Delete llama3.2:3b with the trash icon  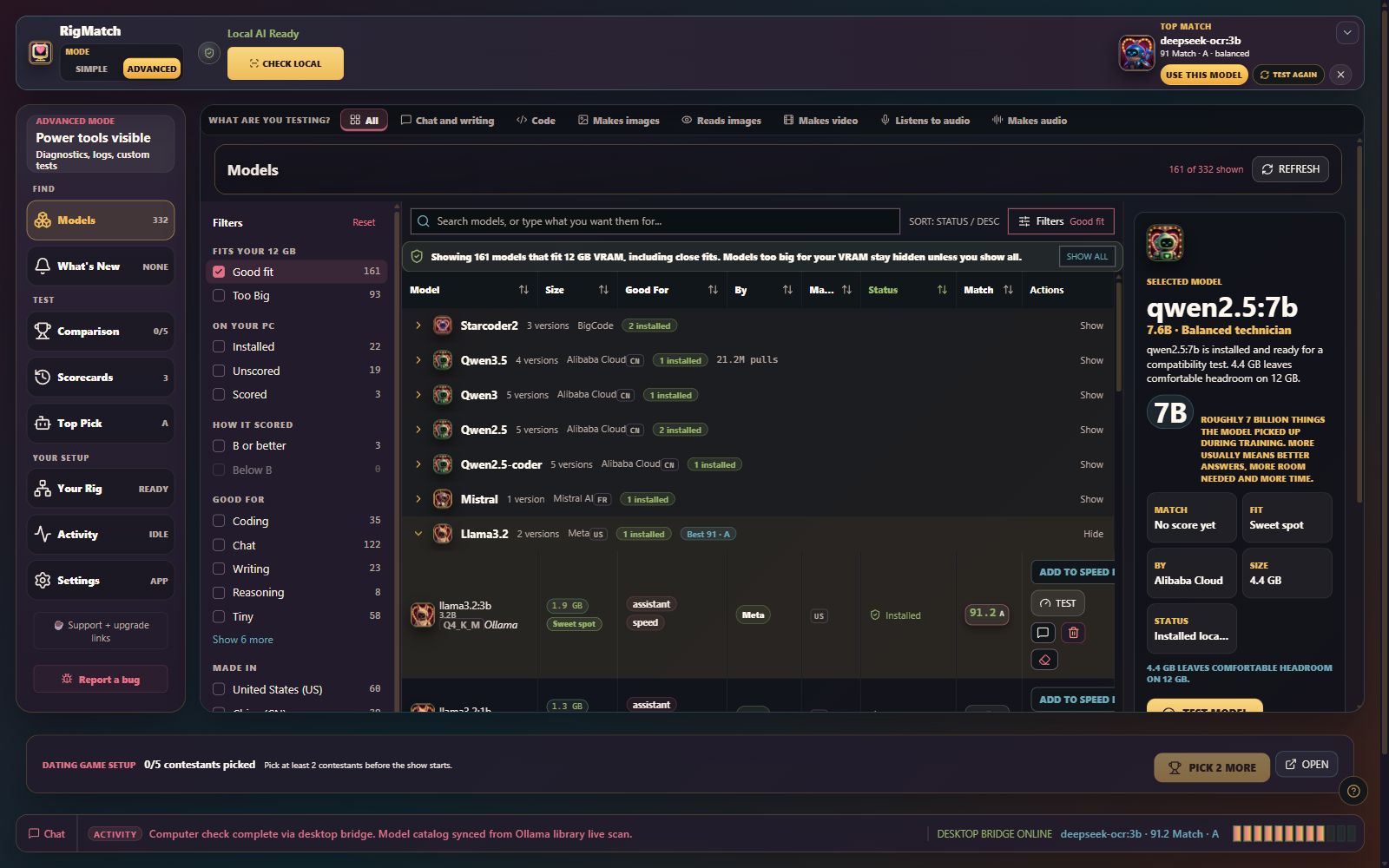1074,633
